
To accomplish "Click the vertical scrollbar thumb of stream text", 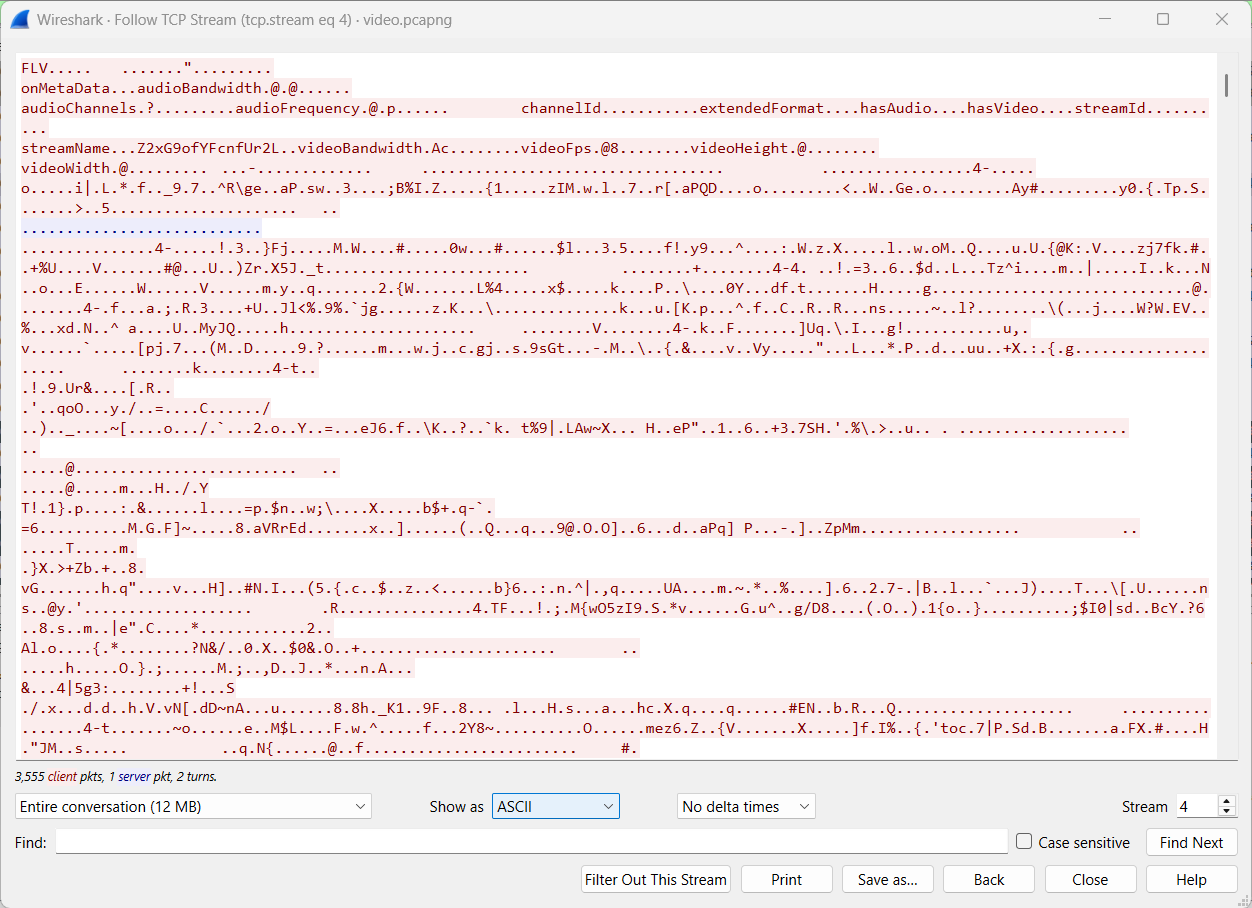I will click(x=1227, y=84).
